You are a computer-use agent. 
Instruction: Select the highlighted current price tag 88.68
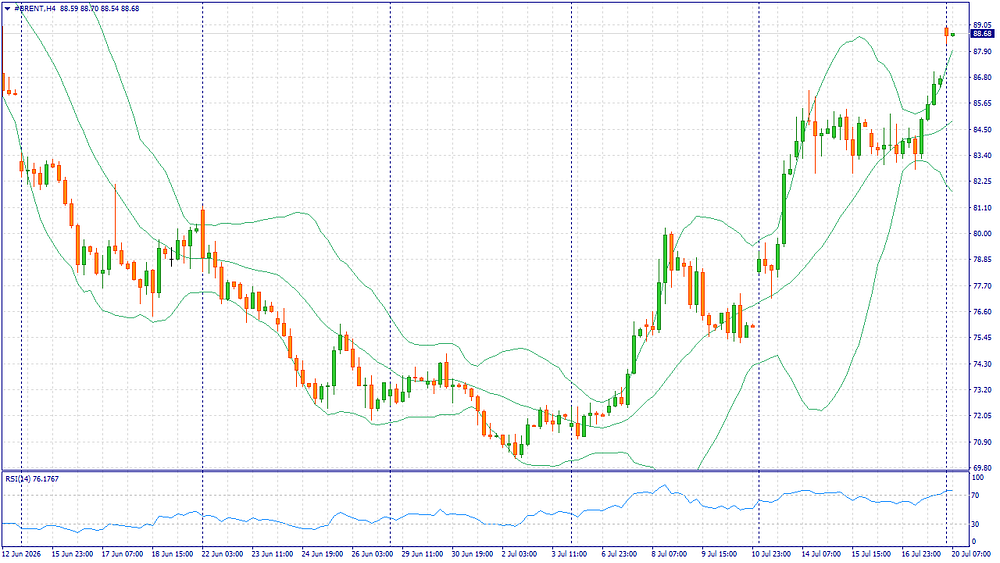pyautogui.click(x=982, y=34)
